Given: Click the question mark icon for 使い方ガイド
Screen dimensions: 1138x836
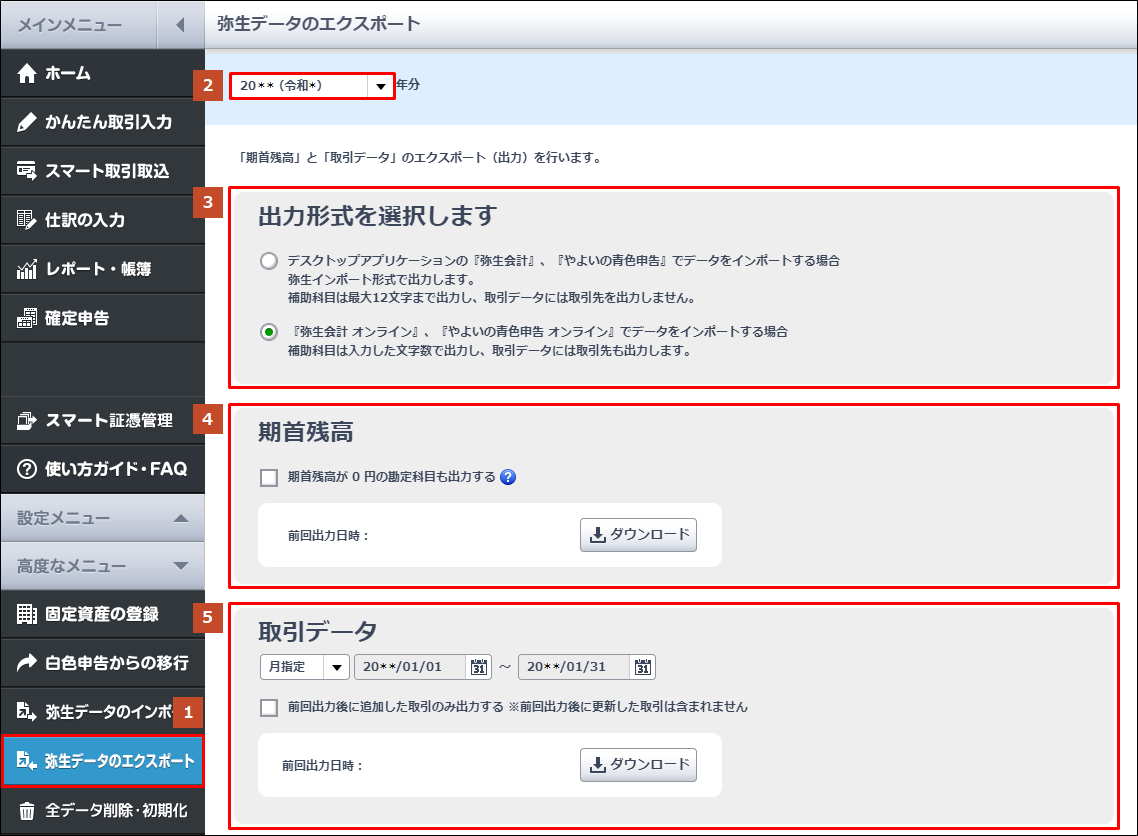Looking at the screenshot, I should click(x=27, y=470).
